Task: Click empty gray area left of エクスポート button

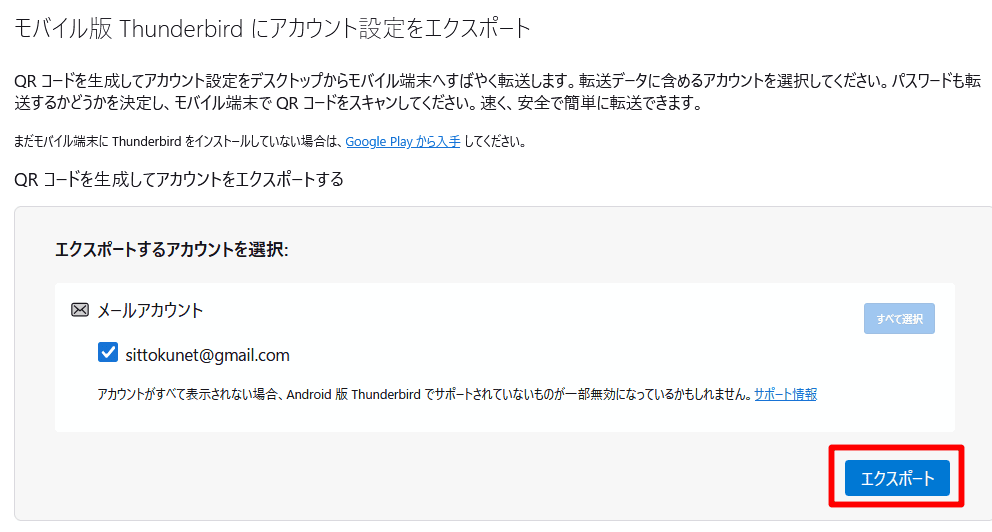Action: click(500, 478)
